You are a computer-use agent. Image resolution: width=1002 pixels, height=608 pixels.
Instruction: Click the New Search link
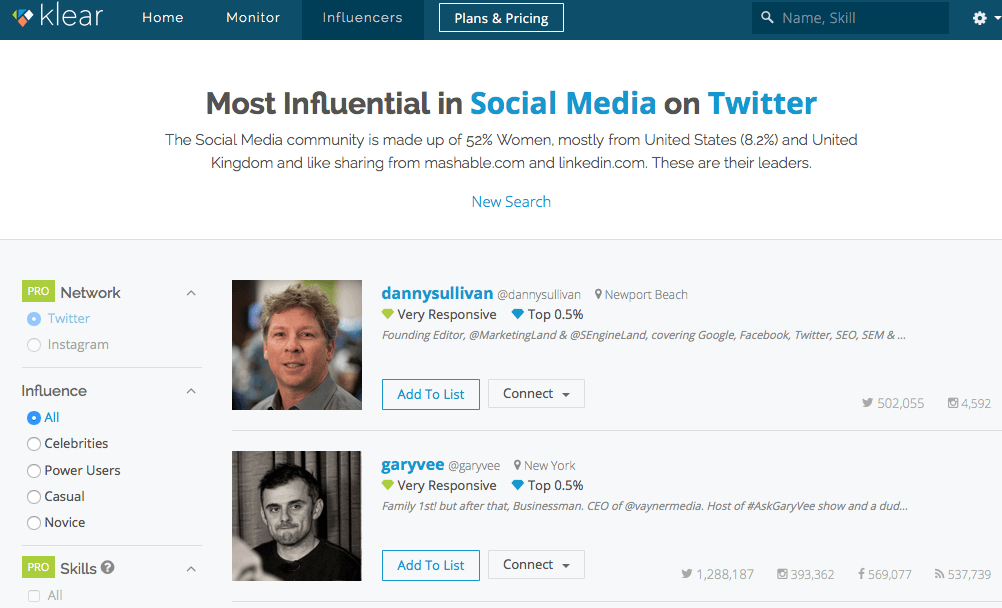coord(511,201)
